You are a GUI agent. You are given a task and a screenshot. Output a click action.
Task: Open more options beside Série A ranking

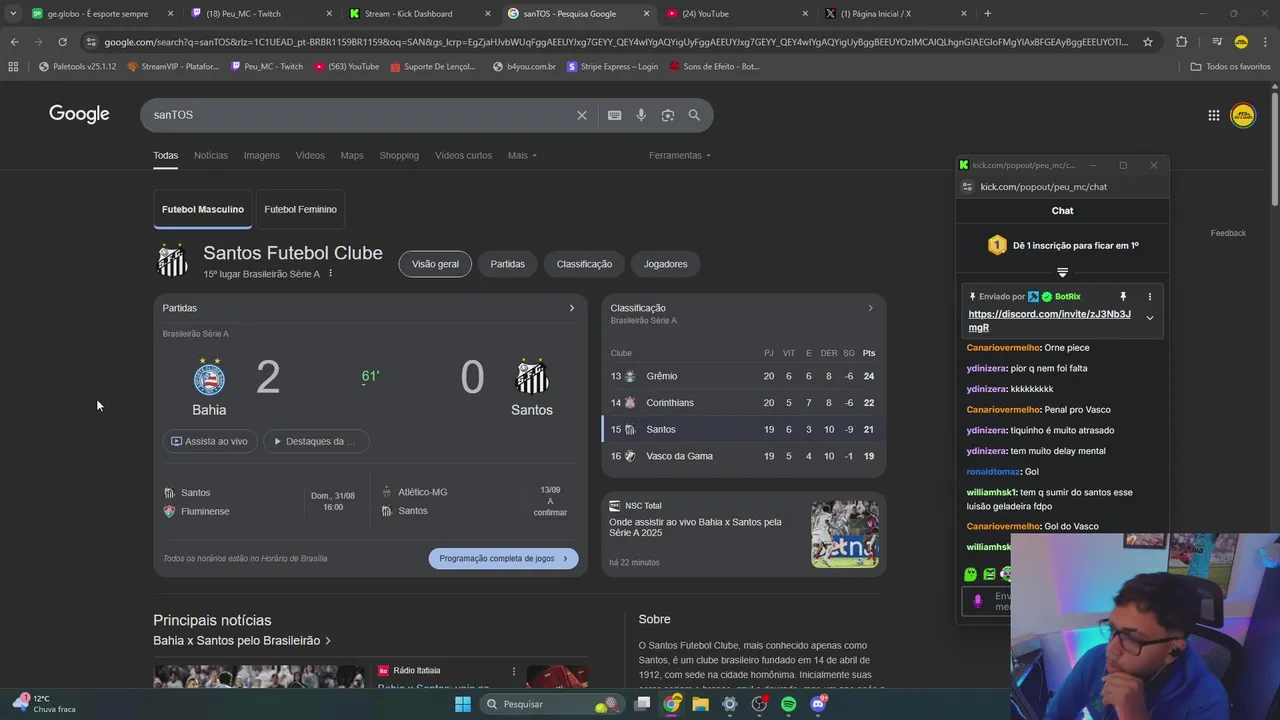click(x=330, y=274)
